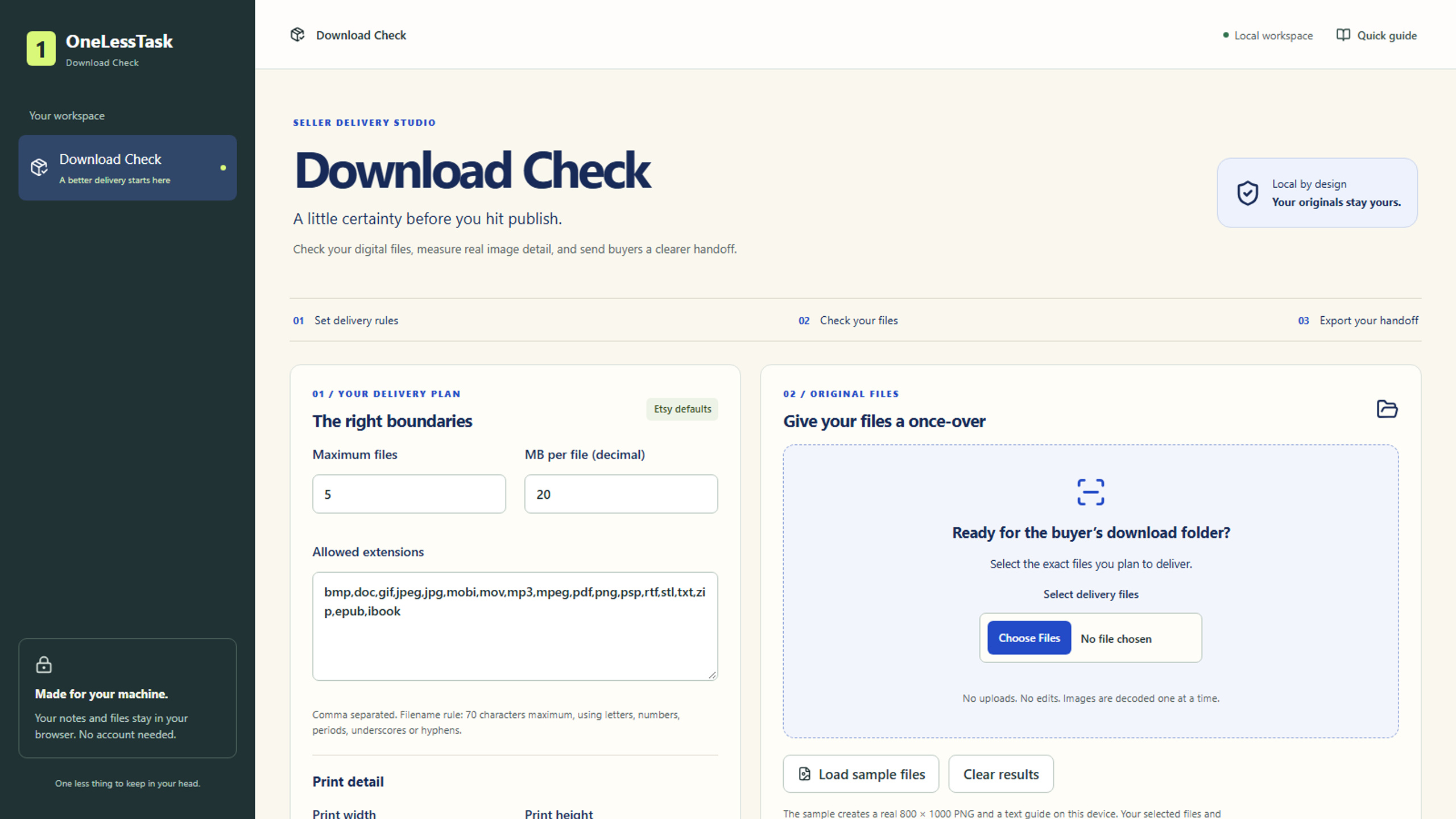Click the package icon beside Download Check header
1456x819 pixels.
point(297,35)
